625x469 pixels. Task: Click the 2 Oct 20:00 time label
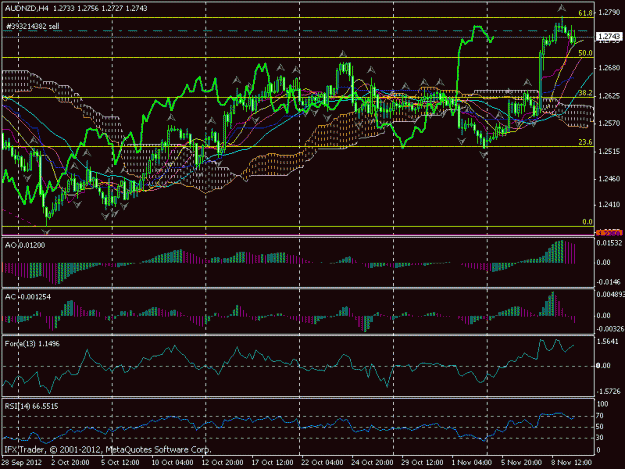pyautogui.click(x=70, y=462)
